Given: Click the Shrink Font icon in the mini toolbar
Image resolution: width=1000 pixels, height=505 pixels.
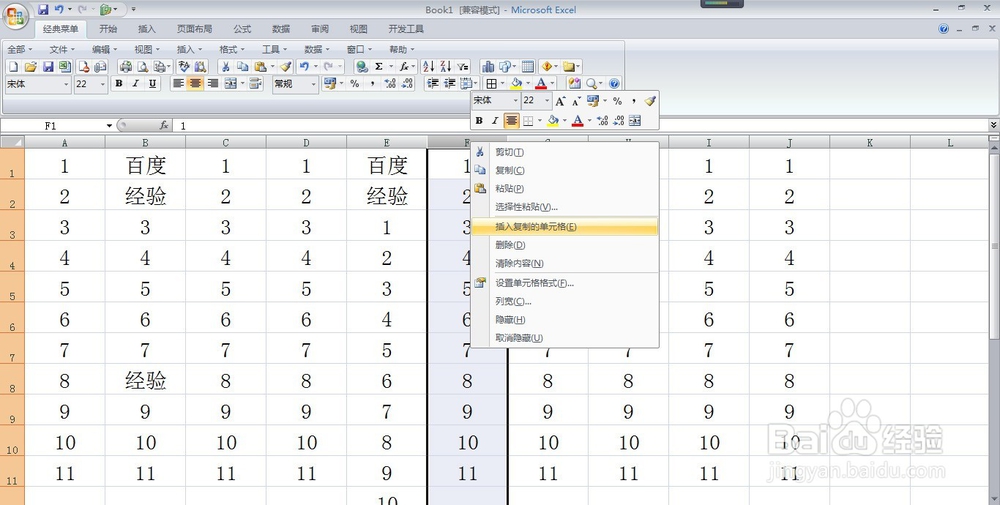Looking at the screenshot, I should click(x=576, y=101).
